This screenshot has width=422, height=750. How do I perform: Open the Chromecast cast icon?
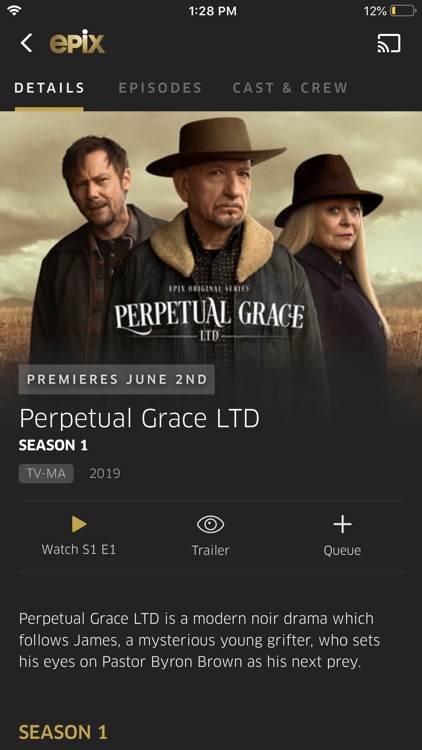pyautogui.click(x=389, y=44)
